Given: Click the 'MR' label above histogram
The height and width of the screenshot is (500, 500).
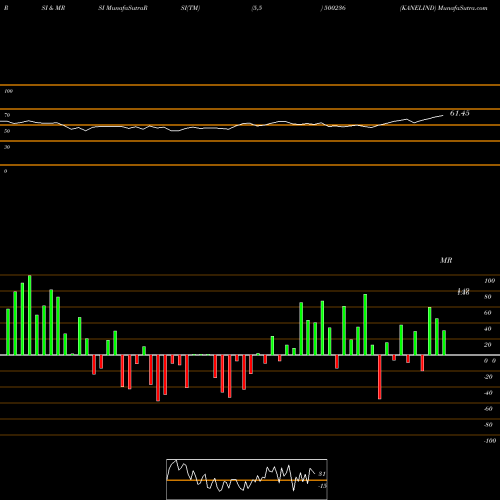Looking at the screenshot, I should point(446,260).
